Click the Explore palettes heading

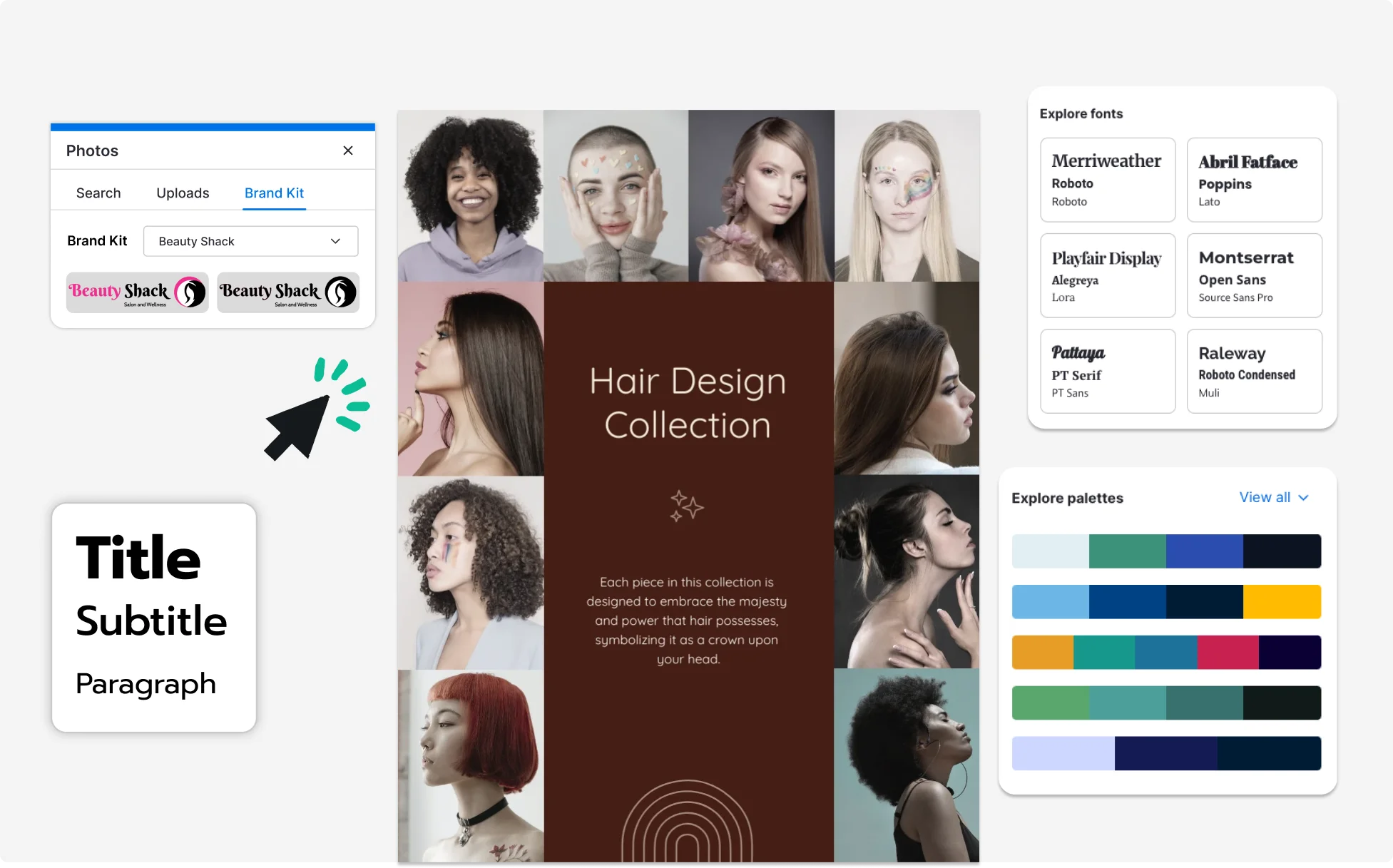pos(1067,498)
